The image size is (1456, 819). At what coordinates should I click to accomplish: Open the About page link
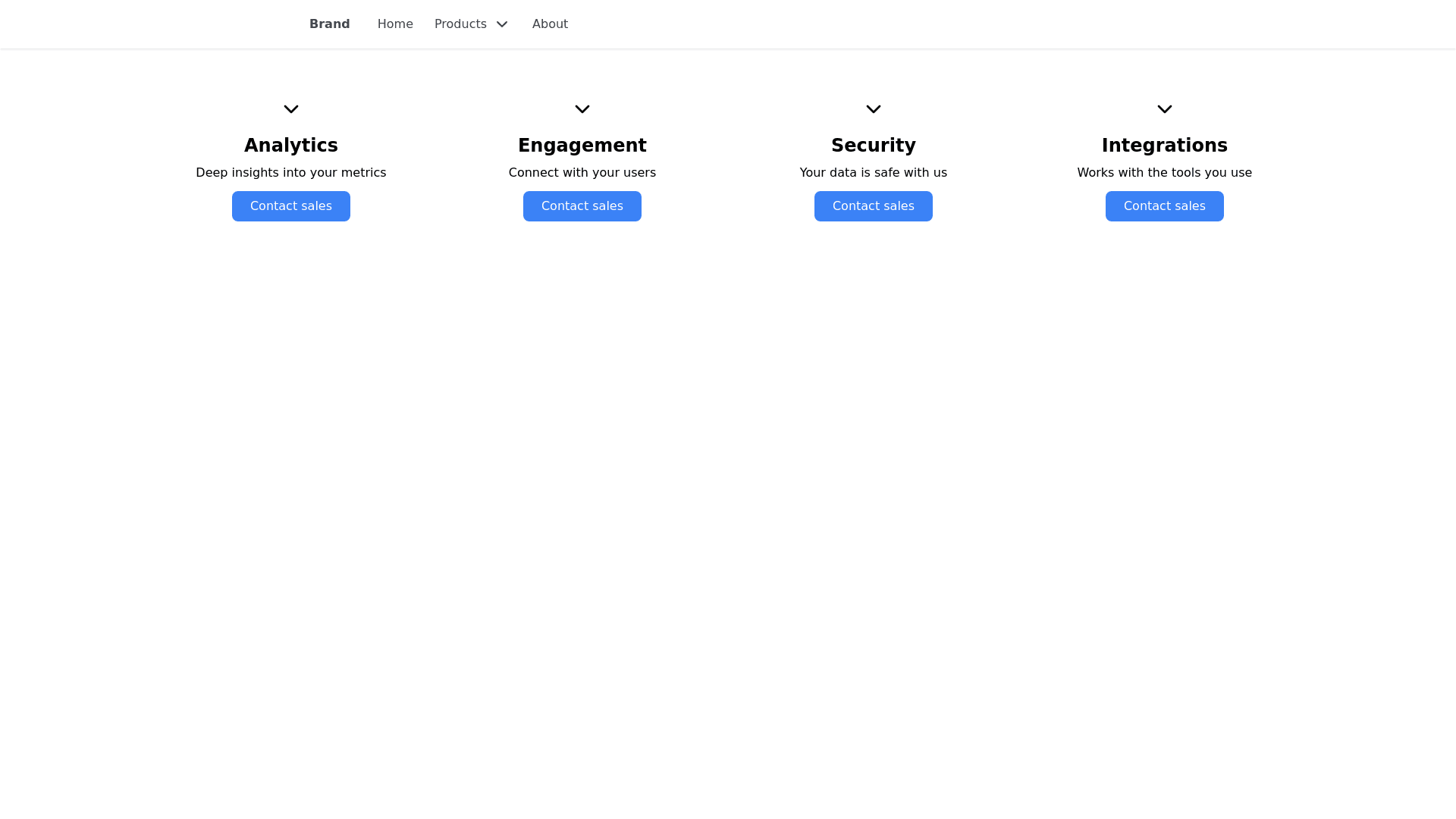550,24
